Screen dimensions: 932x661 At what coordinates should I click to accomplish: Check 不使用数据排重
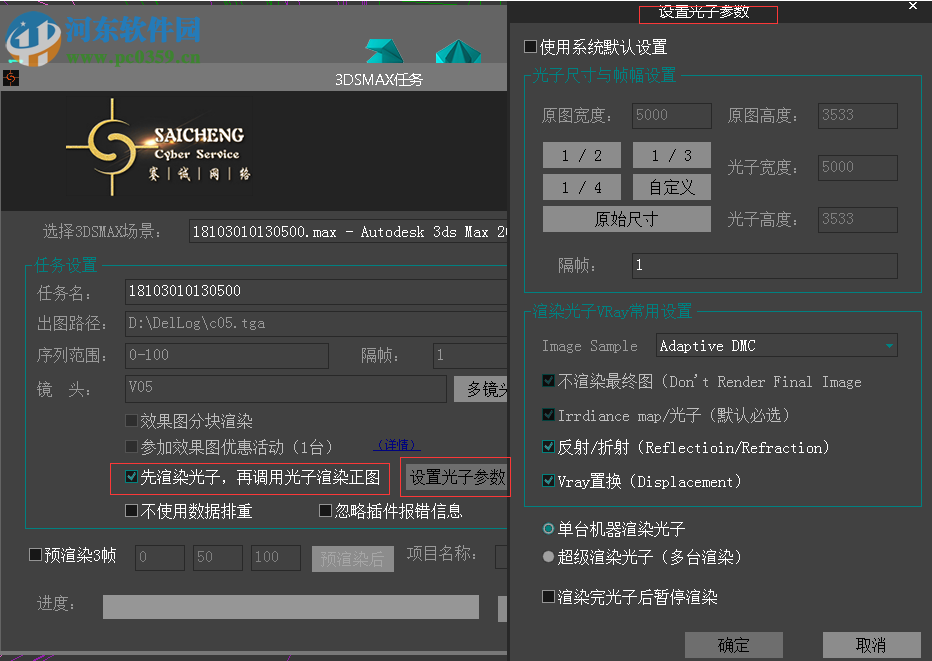point(133,510)
